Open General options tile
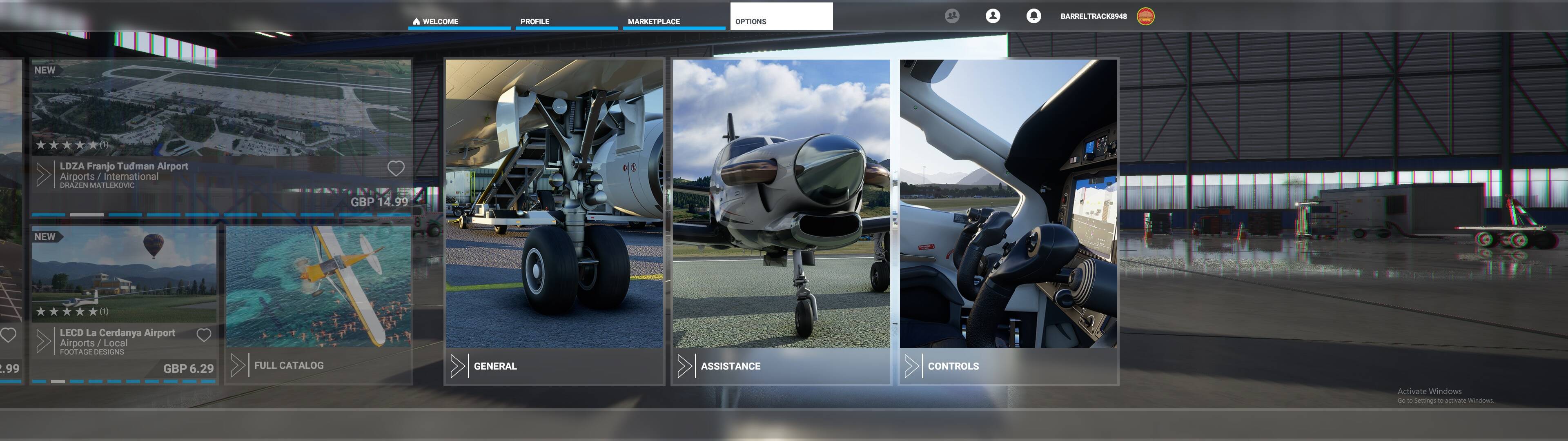The image size is (1568, 441). click(x=554, y=222)
